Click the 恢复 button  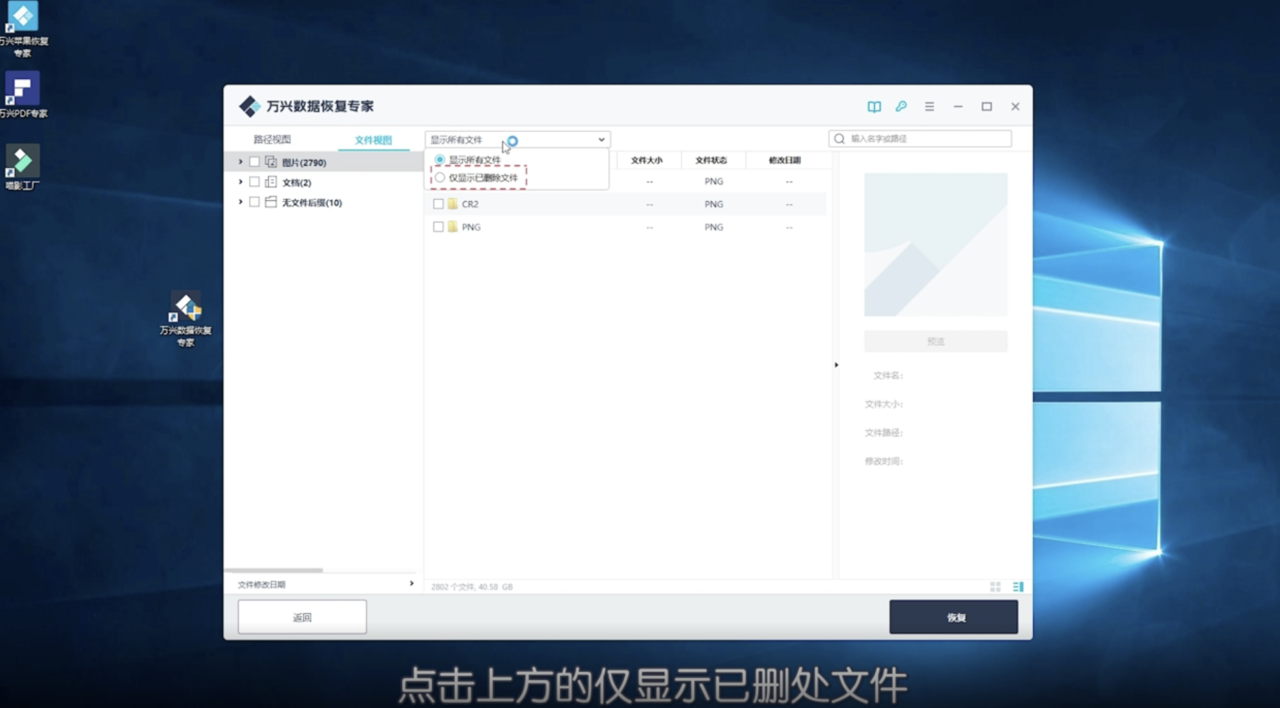(954, 617)
